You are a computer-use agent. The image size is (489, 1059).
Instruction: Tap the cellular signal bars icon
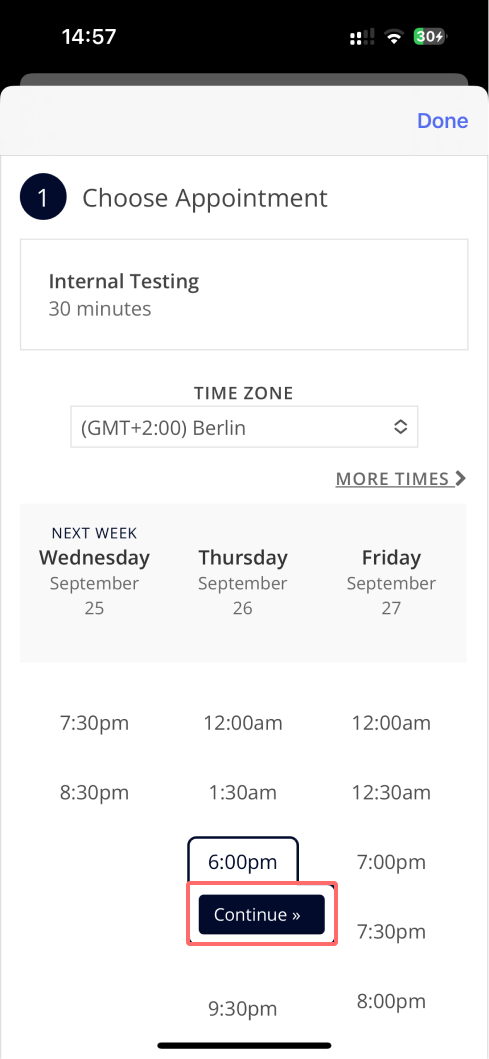click(x=362, y=38)
